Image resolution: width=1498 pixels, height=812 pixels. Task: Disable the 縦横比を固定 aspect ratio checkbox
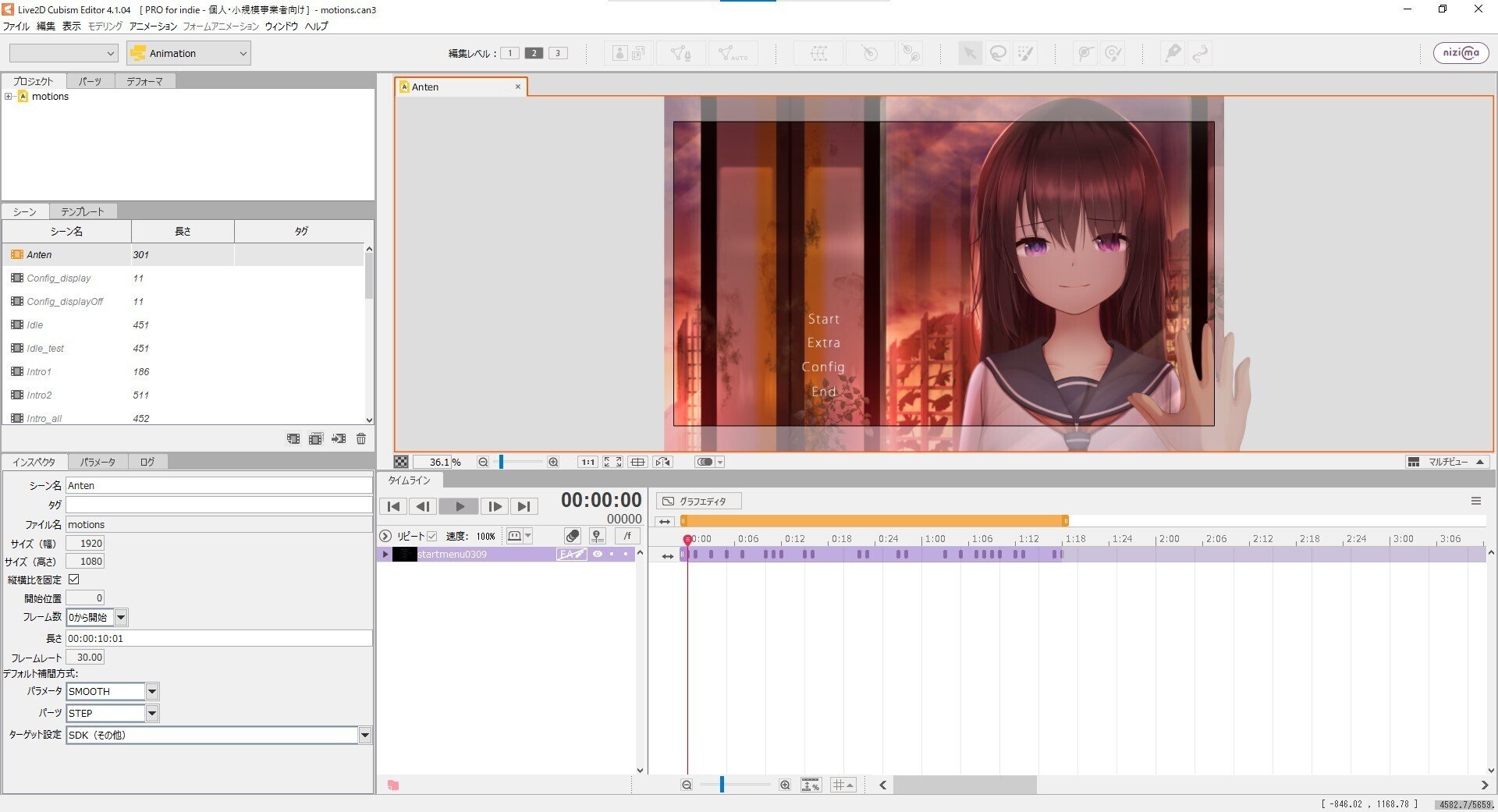[74, 579]
